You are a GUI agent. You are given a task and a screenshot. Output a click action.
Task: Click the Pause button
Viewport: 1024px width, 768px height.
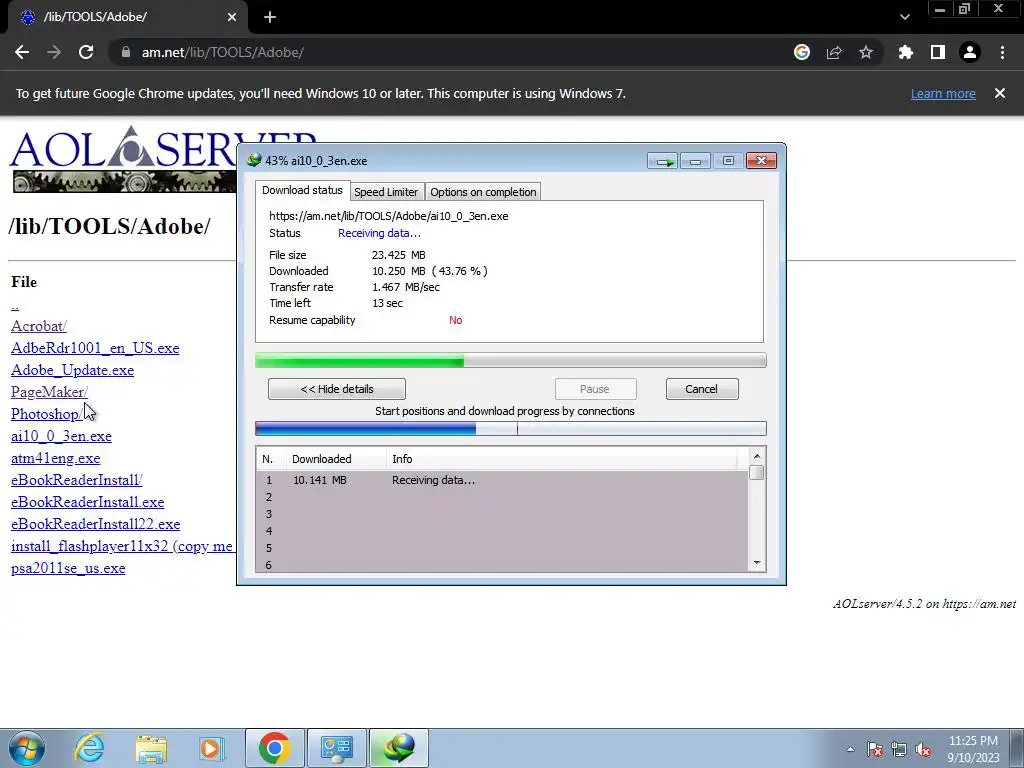(x=595, y=389)
